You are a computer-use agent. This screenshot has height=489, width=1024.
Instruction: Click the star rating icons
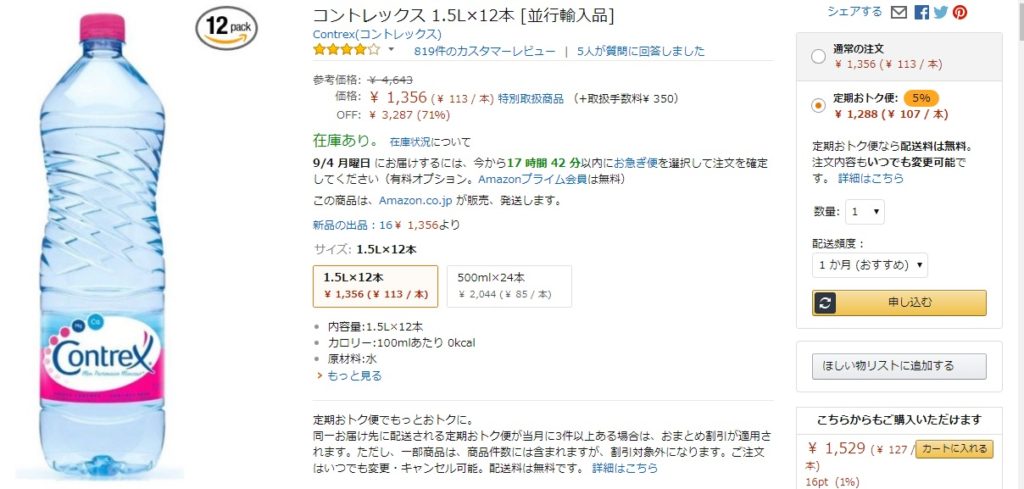click(x=346, y=50)
